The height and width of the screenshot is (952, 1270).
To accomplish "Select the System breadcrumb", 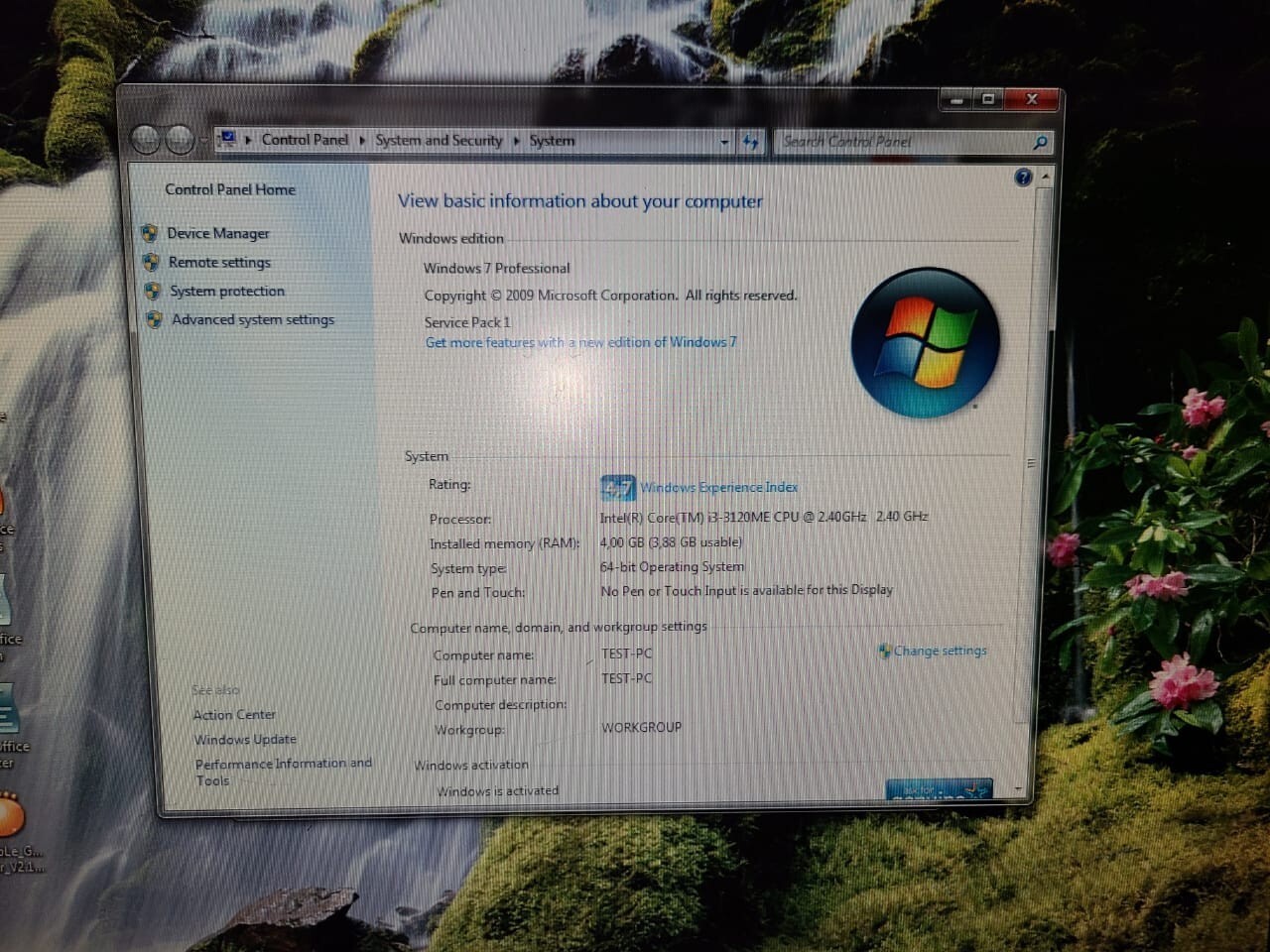I will click(552, 141).
